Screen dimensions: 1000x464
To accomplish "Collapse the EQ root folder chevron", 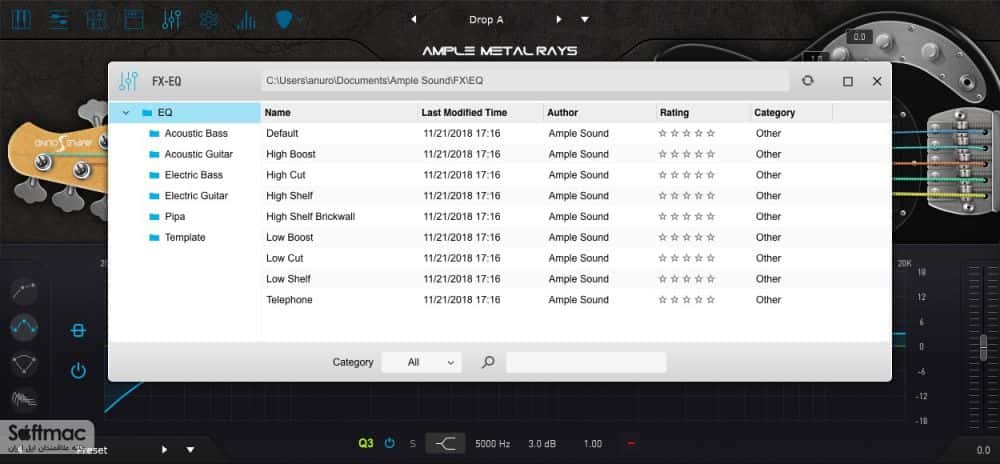I will [126, 113].
